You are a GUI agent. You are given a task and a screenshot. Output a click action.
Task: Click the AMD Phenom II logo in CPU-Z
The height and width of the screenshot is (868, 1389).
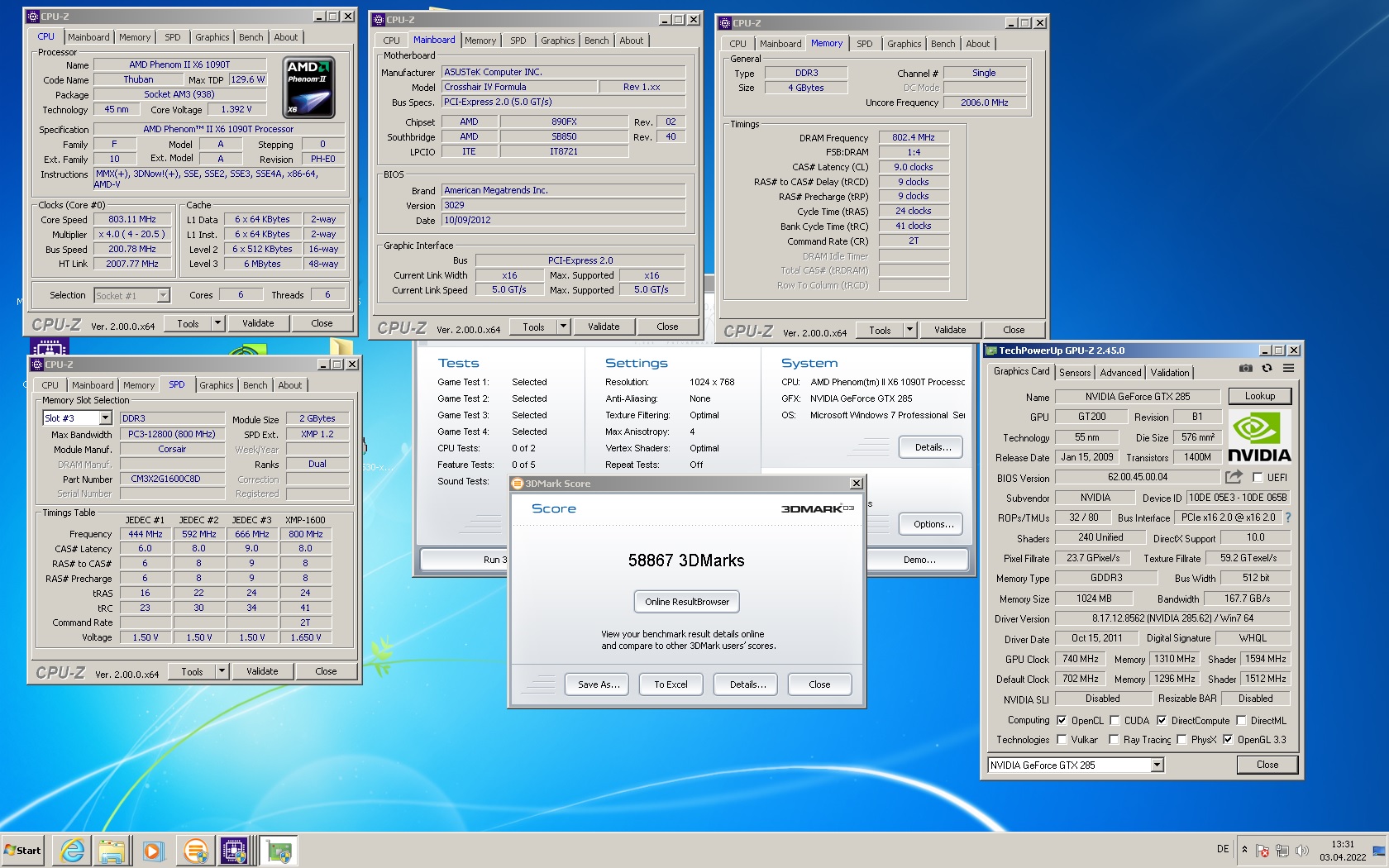point(308,88)
